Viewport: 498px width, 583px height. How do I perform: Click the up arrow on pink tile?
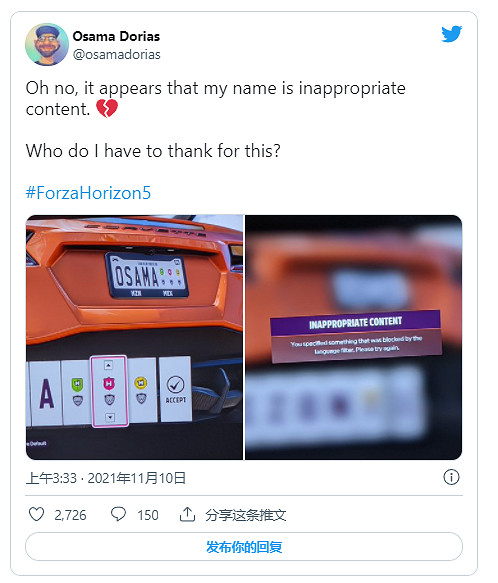point(108,365)
